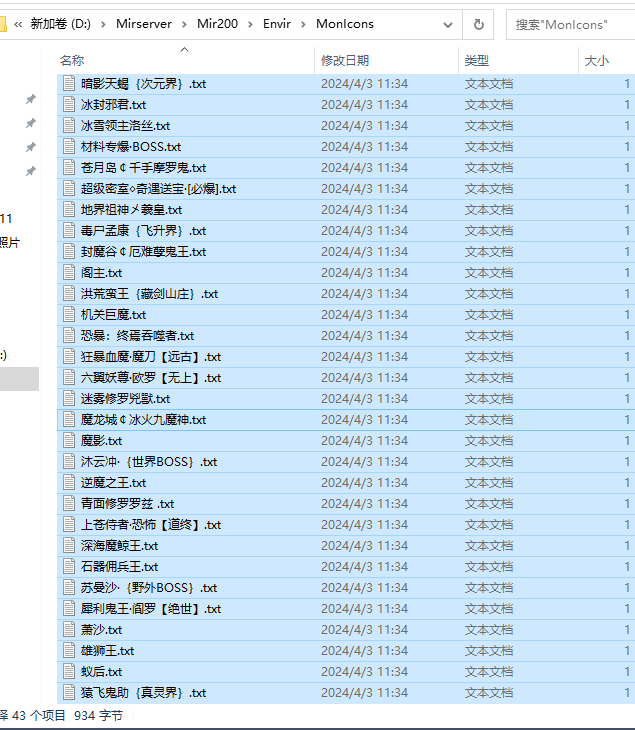
Task: Click file icon of 毒尸孟康｛飞升界｝.txt
Action: [69, 230]
